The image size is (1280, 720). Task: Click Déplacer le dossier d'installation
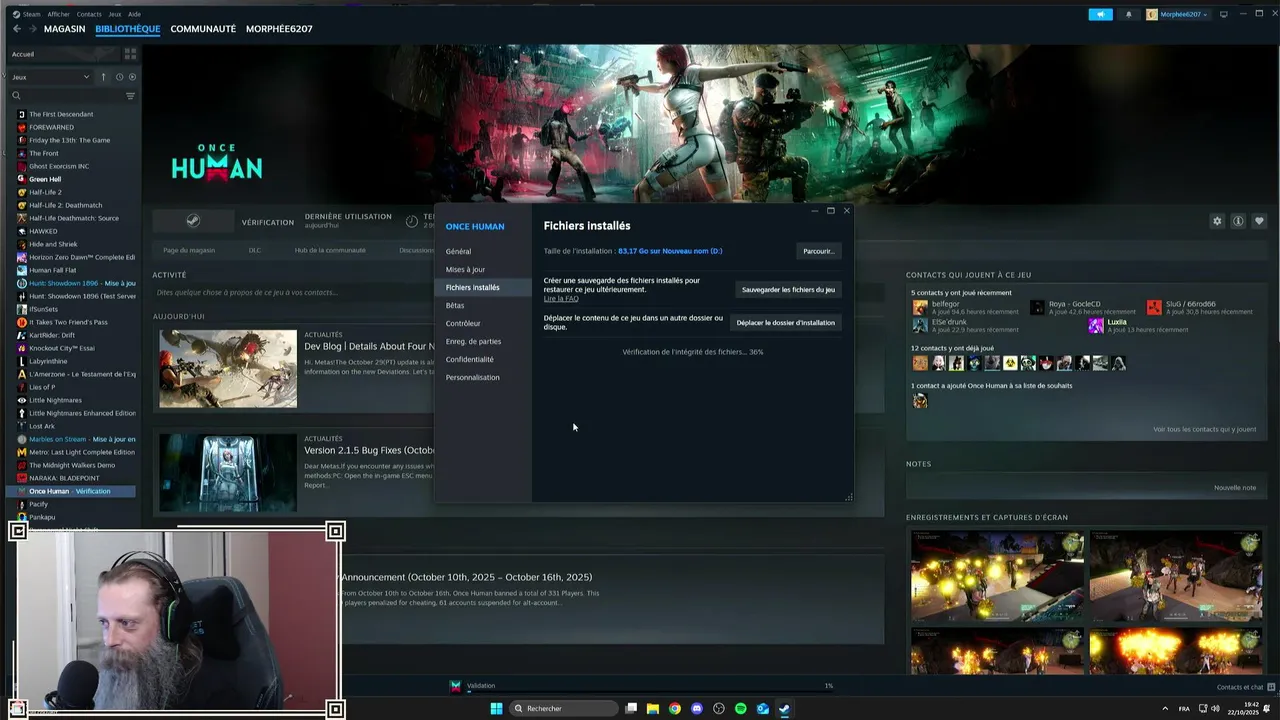pyautogui.click(x=785, y=322)
